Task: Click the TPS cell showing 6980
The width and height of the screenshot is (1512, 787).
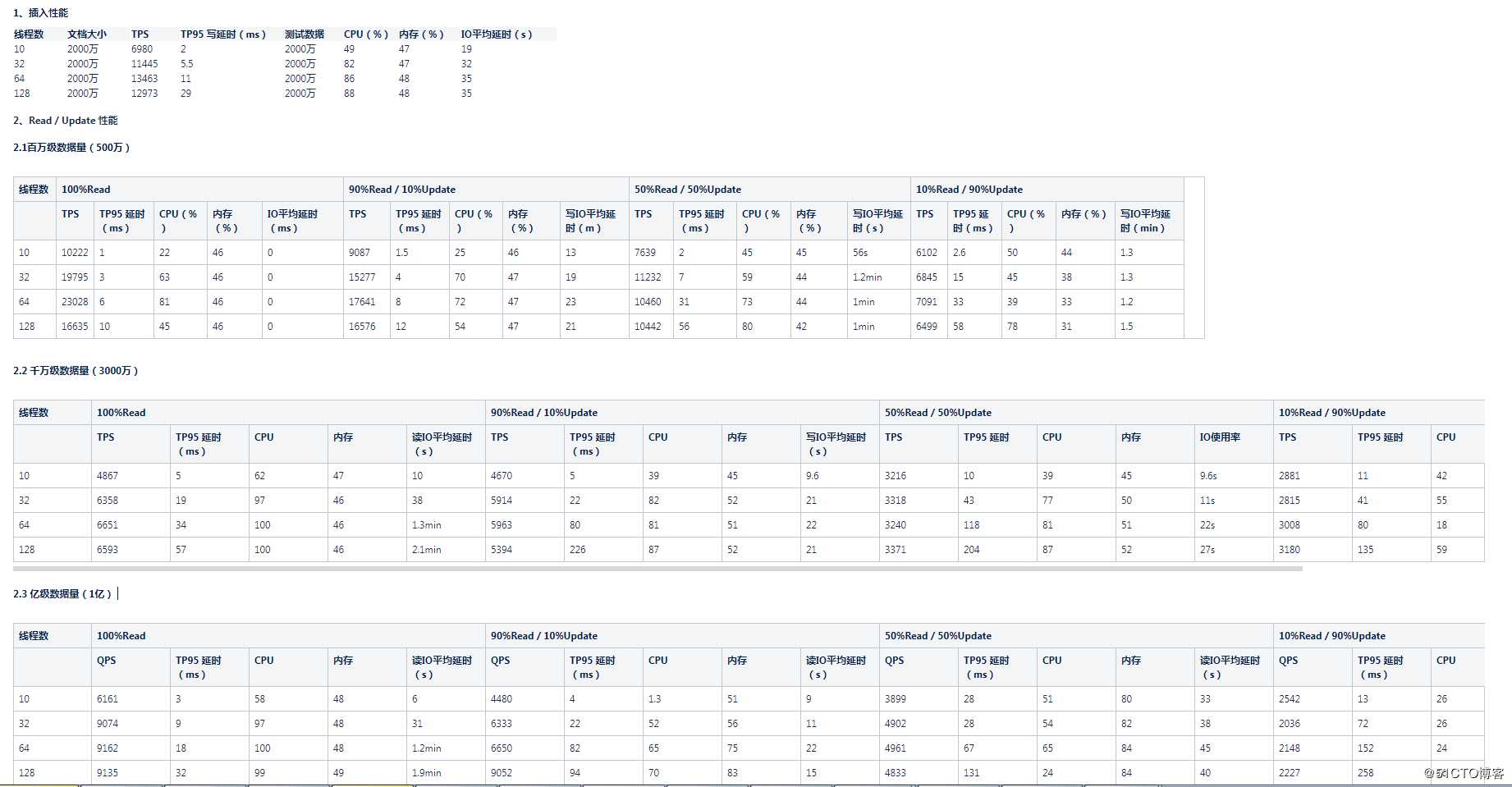Action: pyautogui.click(x=142, y=49)
